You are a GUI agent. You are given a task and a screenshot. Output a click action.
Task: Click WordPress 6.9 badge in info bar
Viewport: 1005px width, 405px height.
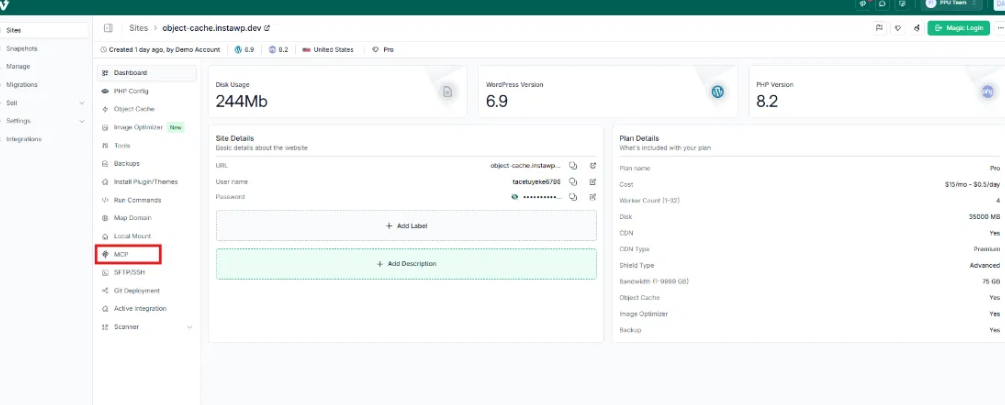click(245, 49)
